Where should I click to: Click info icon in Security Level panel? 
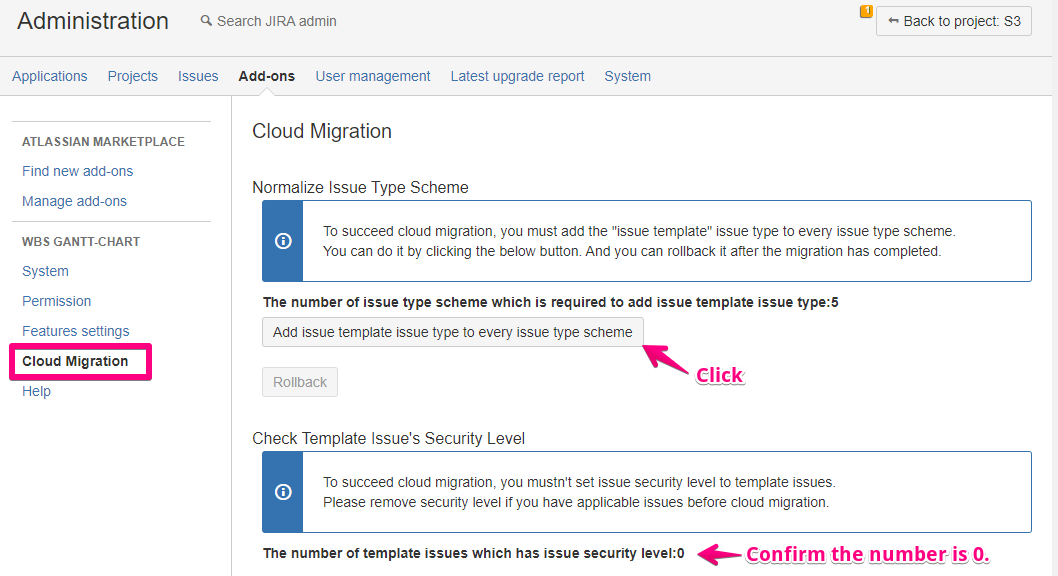[x=284, y=492]
